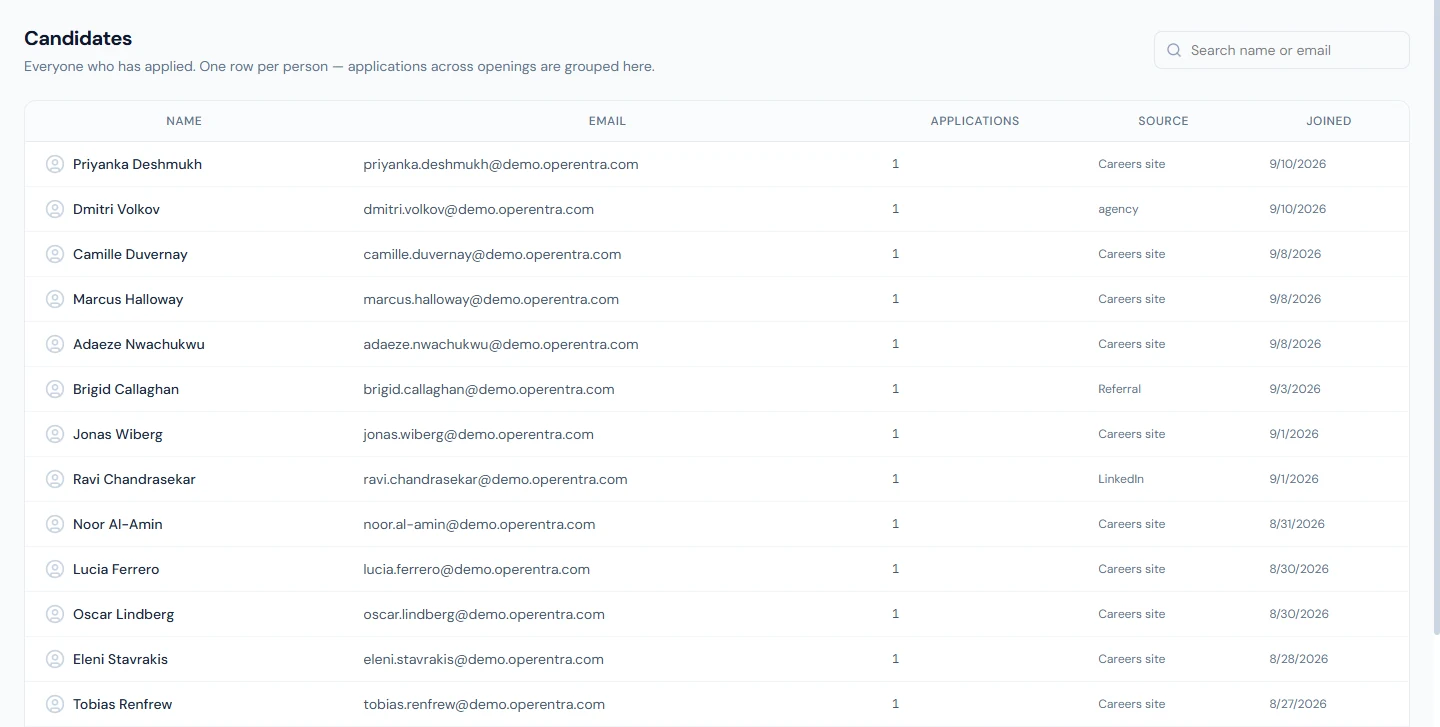Click email jonas.wiberg@demo.operentra.com
The height and width of the screenshot is (727, 1440).
[x=479, y=434]
